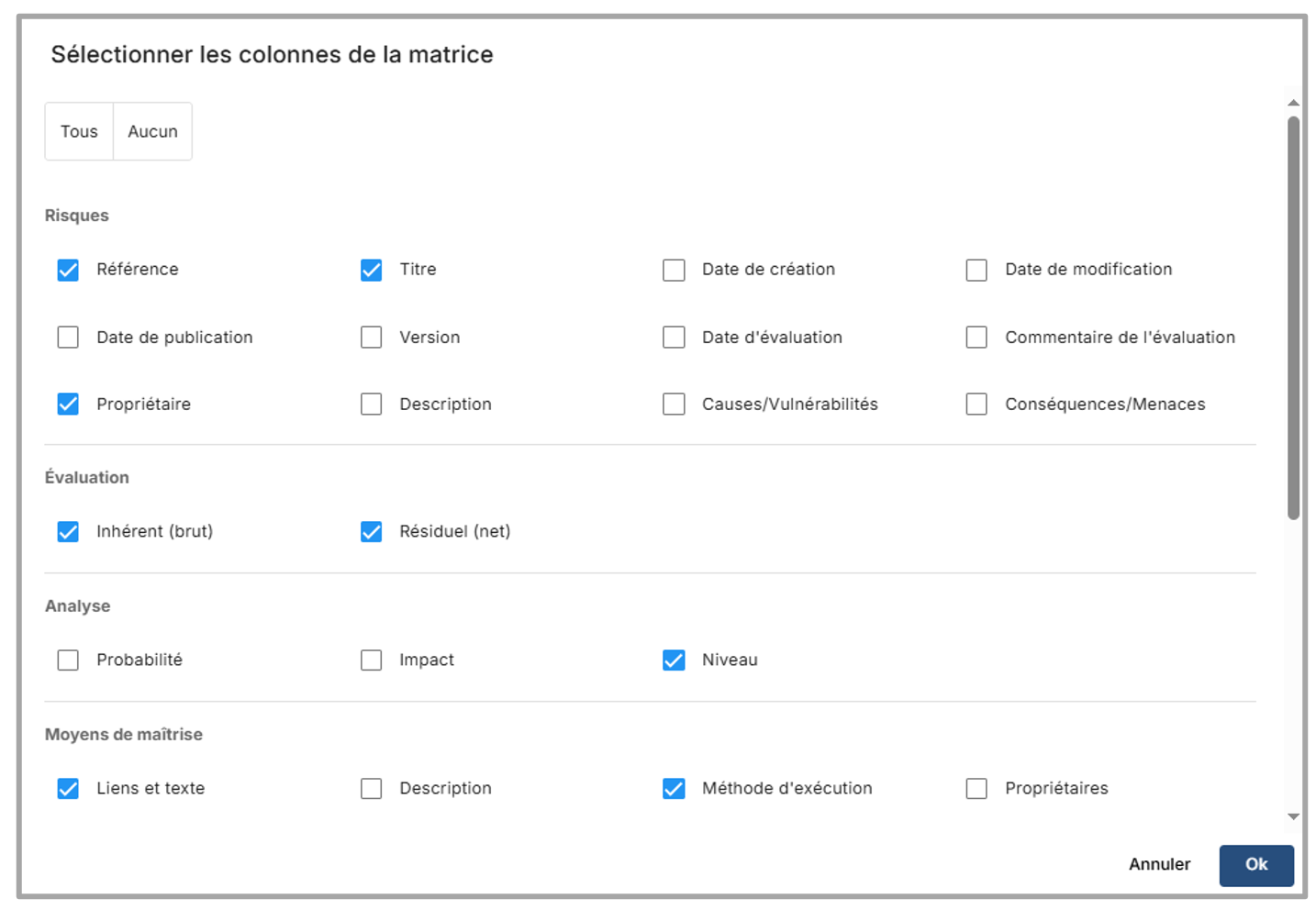Check the Date de publication option

tap(68, 338)
